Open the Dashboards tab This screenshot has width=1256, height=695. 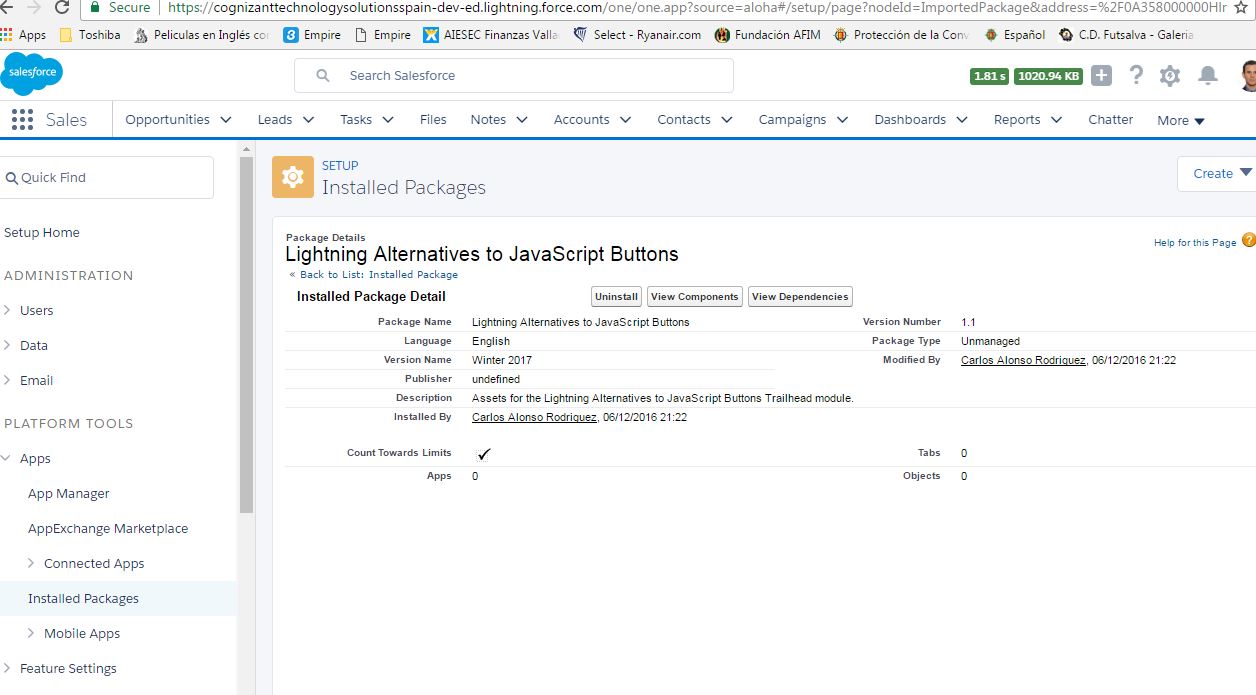pos(910,119)
